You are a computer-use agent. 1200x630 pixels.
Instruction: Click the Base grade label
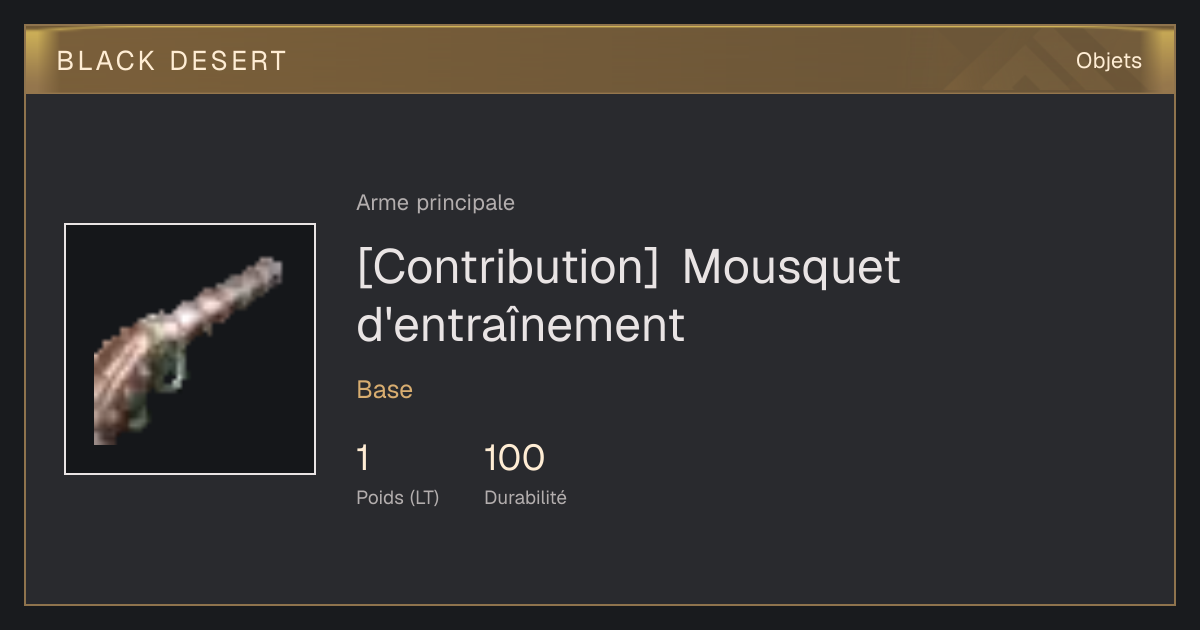(x=385, y=390)
